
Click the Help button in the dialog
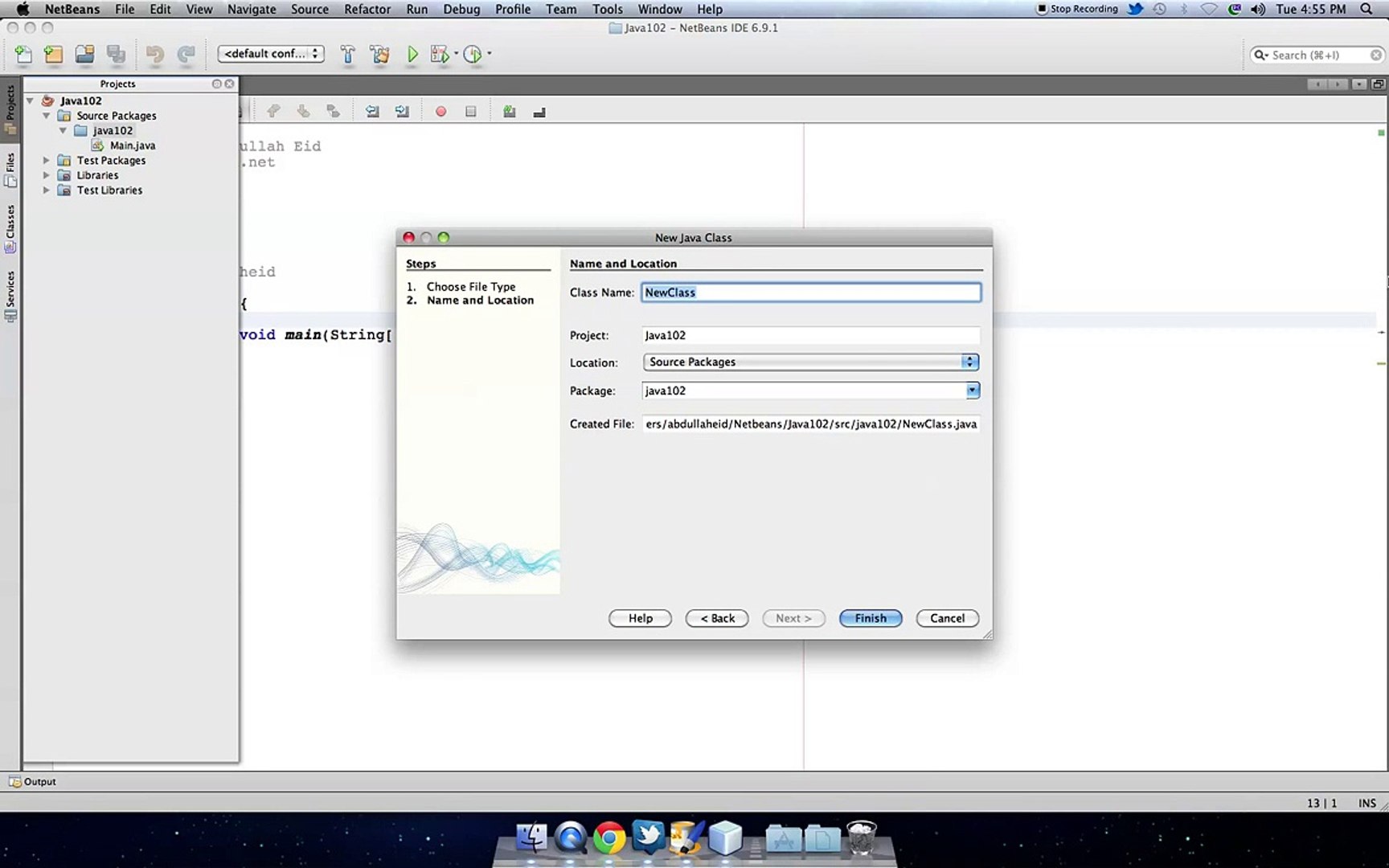(x=641, y=618)
